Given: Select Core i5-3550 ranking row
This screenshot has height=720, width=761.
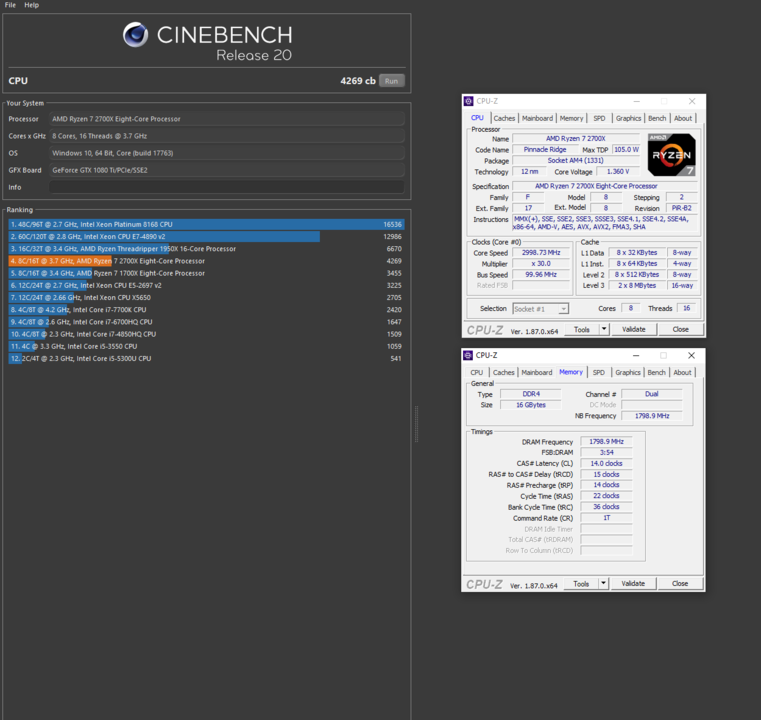Looking at the screenshot, I should coord(206,346).
